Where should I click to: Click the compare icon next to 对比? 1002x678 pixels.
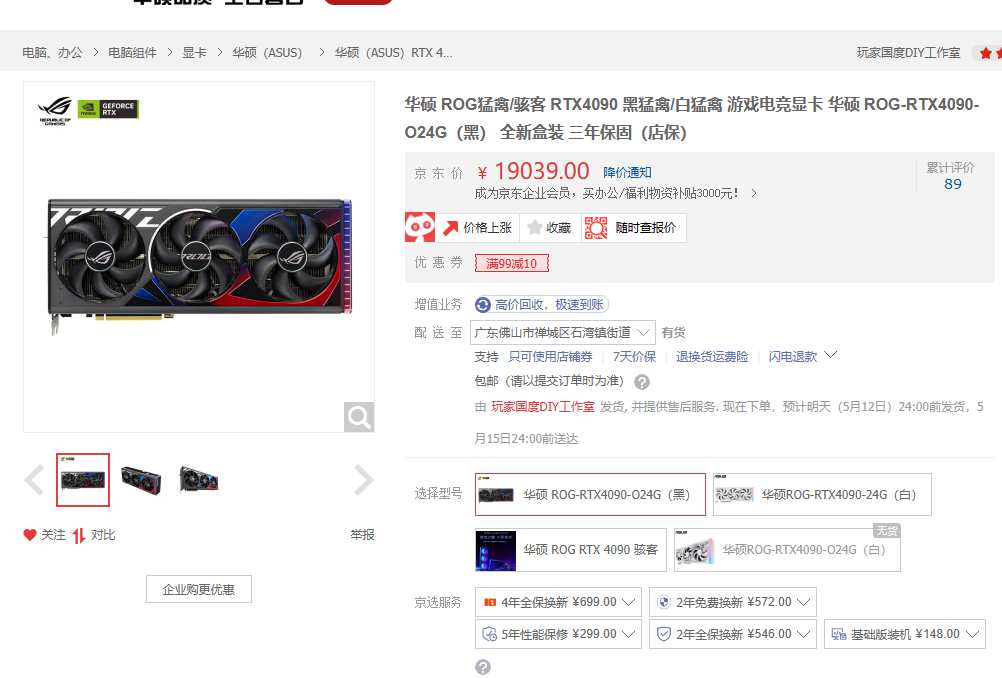coord(79,535)
